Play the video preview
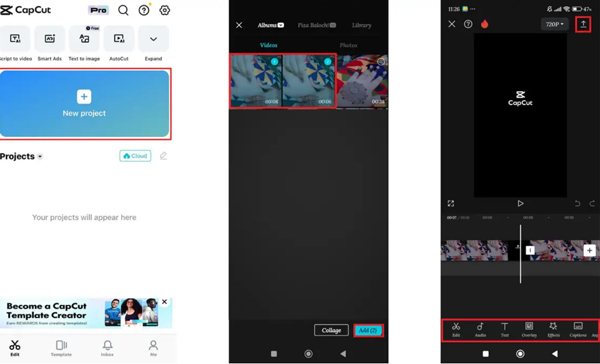The image size is (600, 364). pos(520,204)
